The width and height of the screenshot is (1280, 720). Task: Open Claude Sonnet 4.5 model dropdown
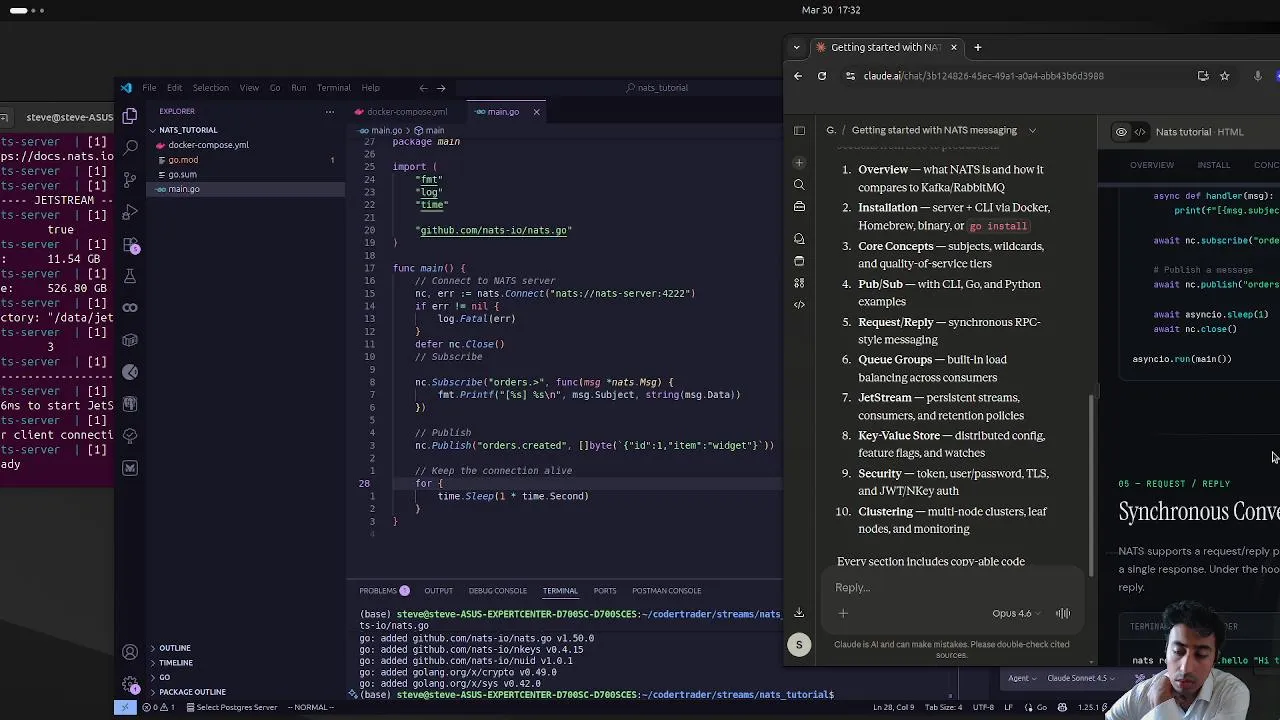pos(1081,678)
